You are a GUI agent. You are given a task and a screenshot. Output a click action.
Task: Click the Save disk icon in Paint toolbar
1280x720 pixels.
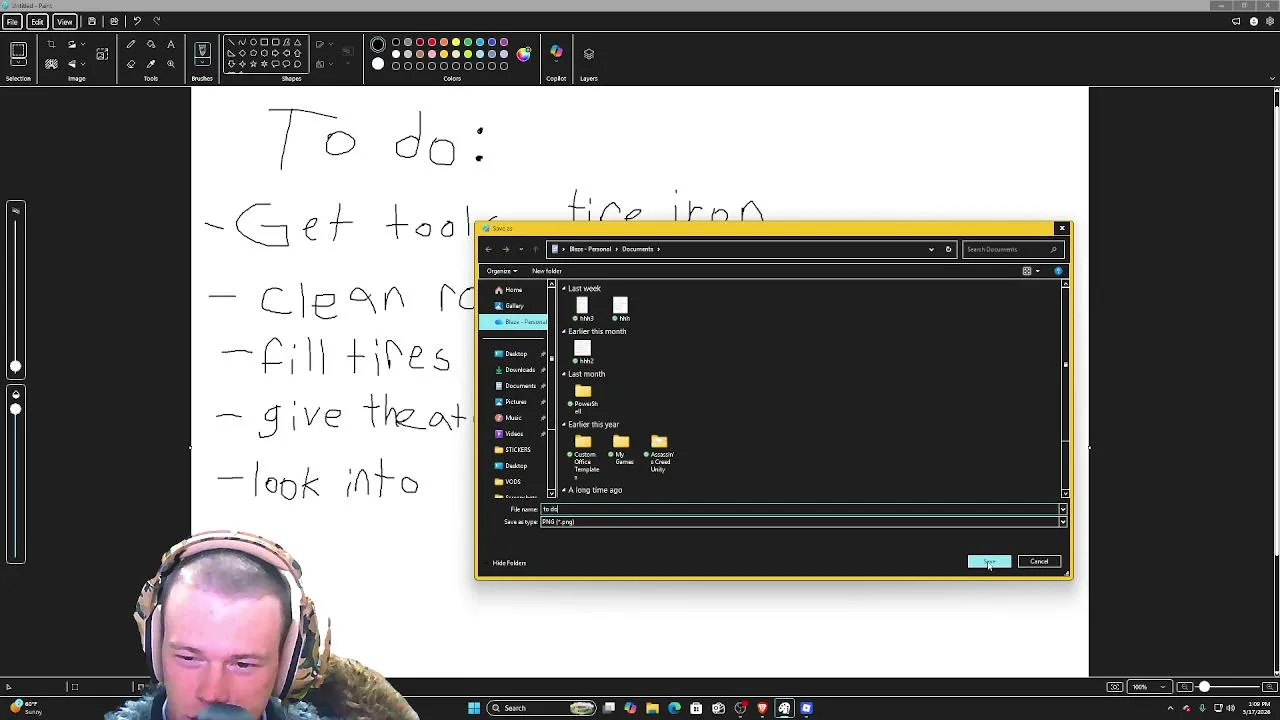[x=92, y=21]
